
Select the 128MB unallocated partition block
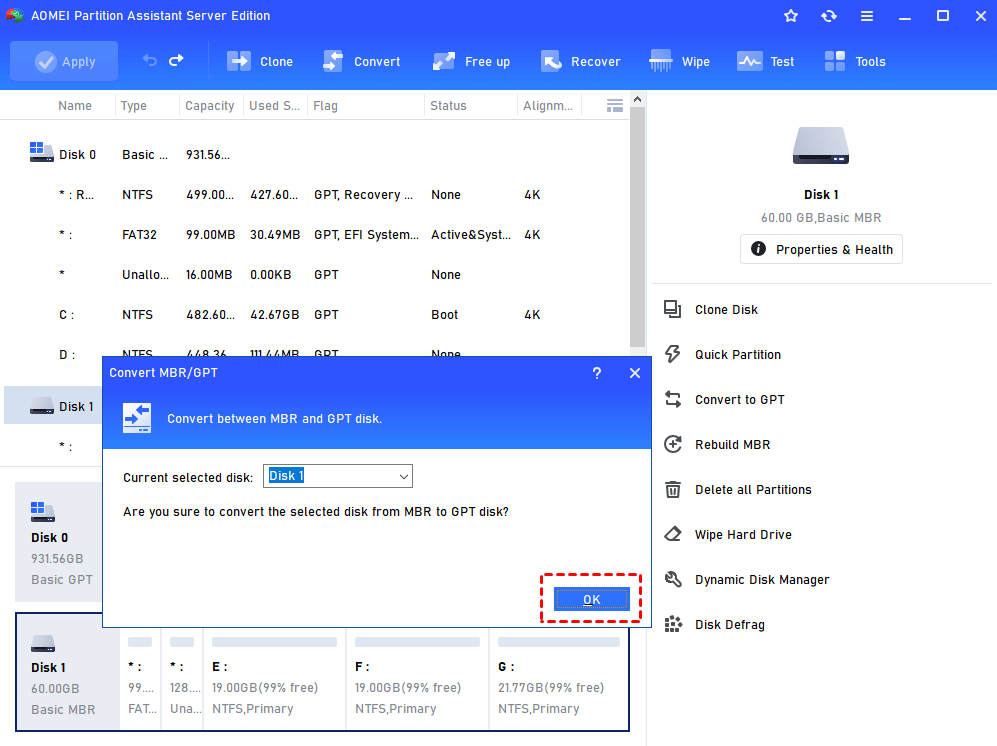point(182,679)
